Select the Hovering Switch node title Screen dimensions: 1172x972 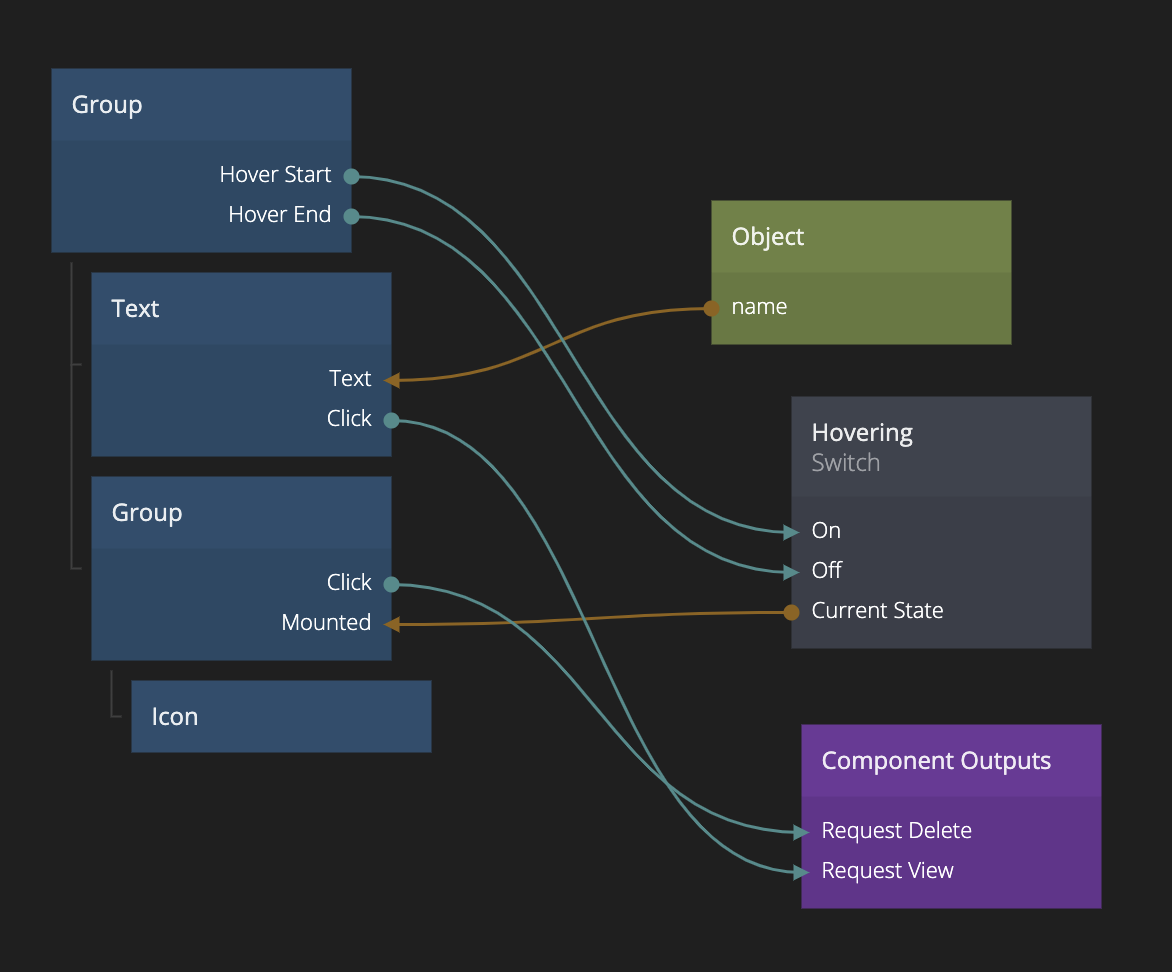coord(862,433)
